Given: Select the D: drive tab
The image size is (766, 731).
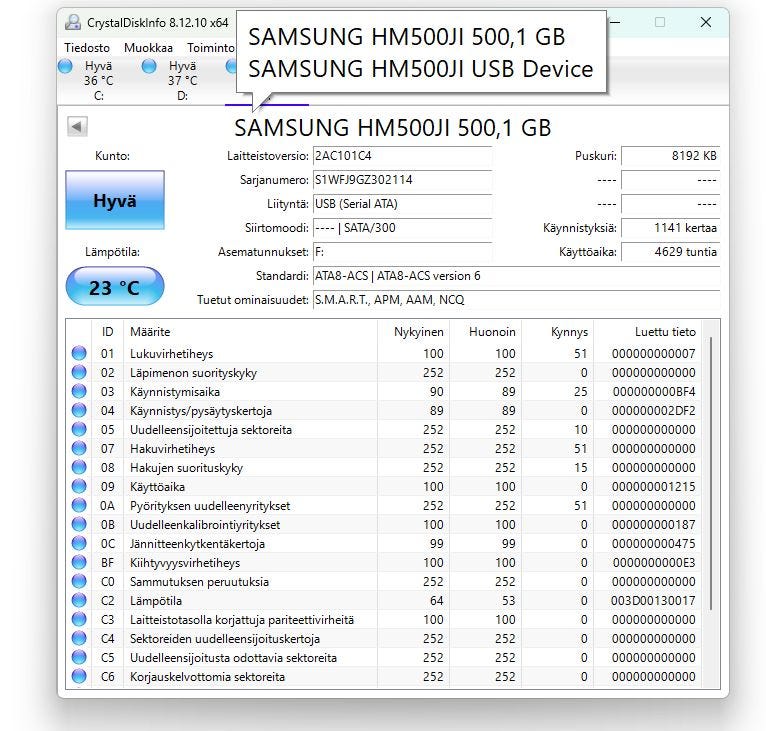Looking at the screenshot, I should point(183,81).
